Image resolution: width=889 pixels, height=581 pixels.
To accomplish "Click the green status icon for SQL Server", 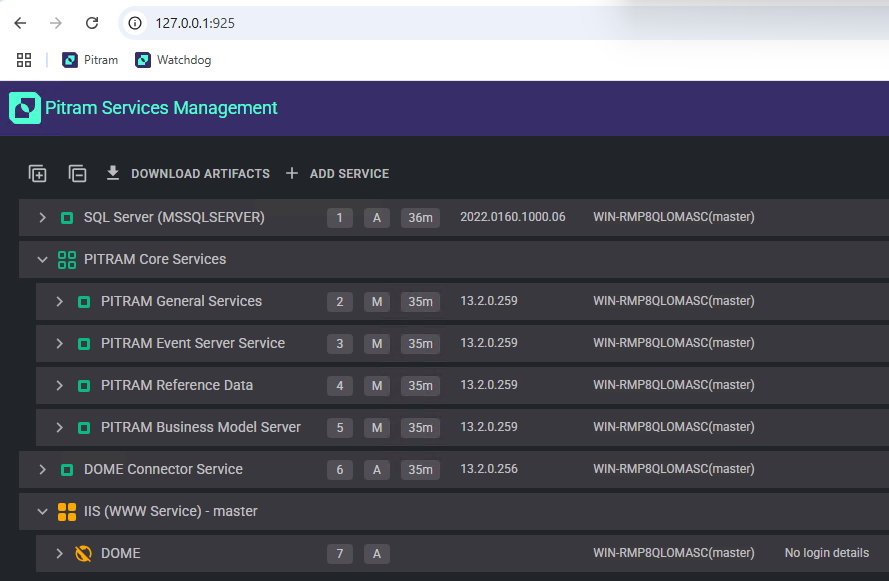I will (67, 218).
